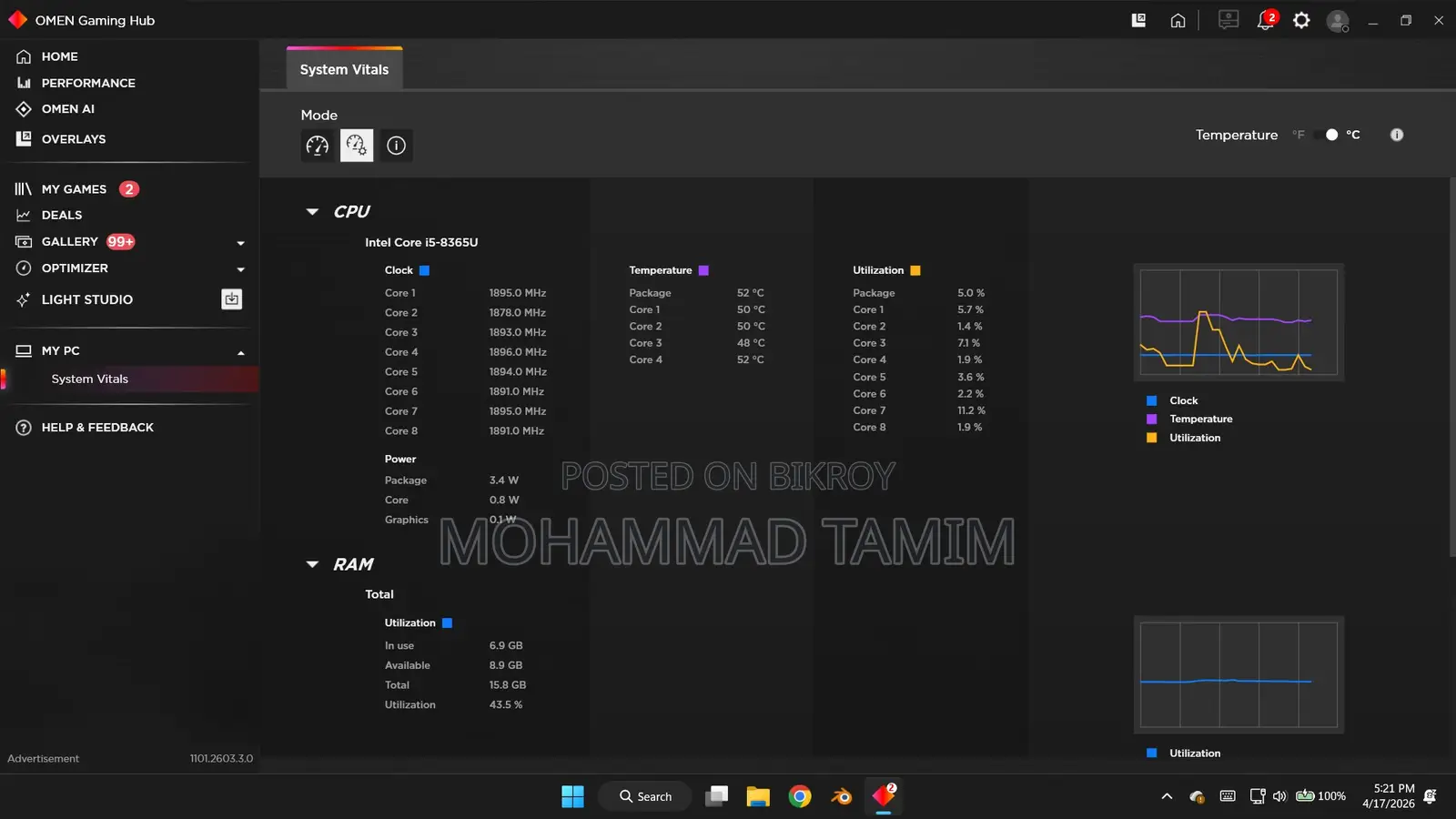Click the home icon in the title bar

pos(1178,20)
